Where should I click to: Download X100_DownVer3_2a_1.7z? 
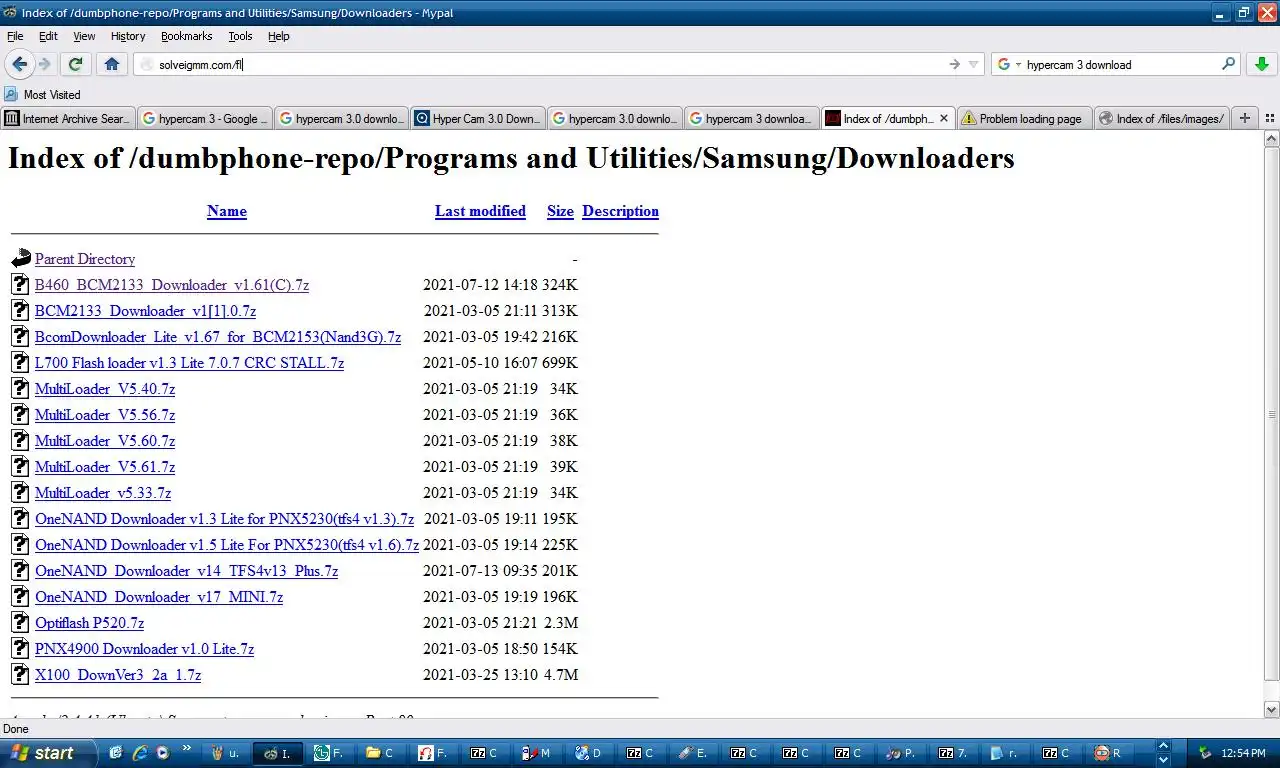point(118,675)
